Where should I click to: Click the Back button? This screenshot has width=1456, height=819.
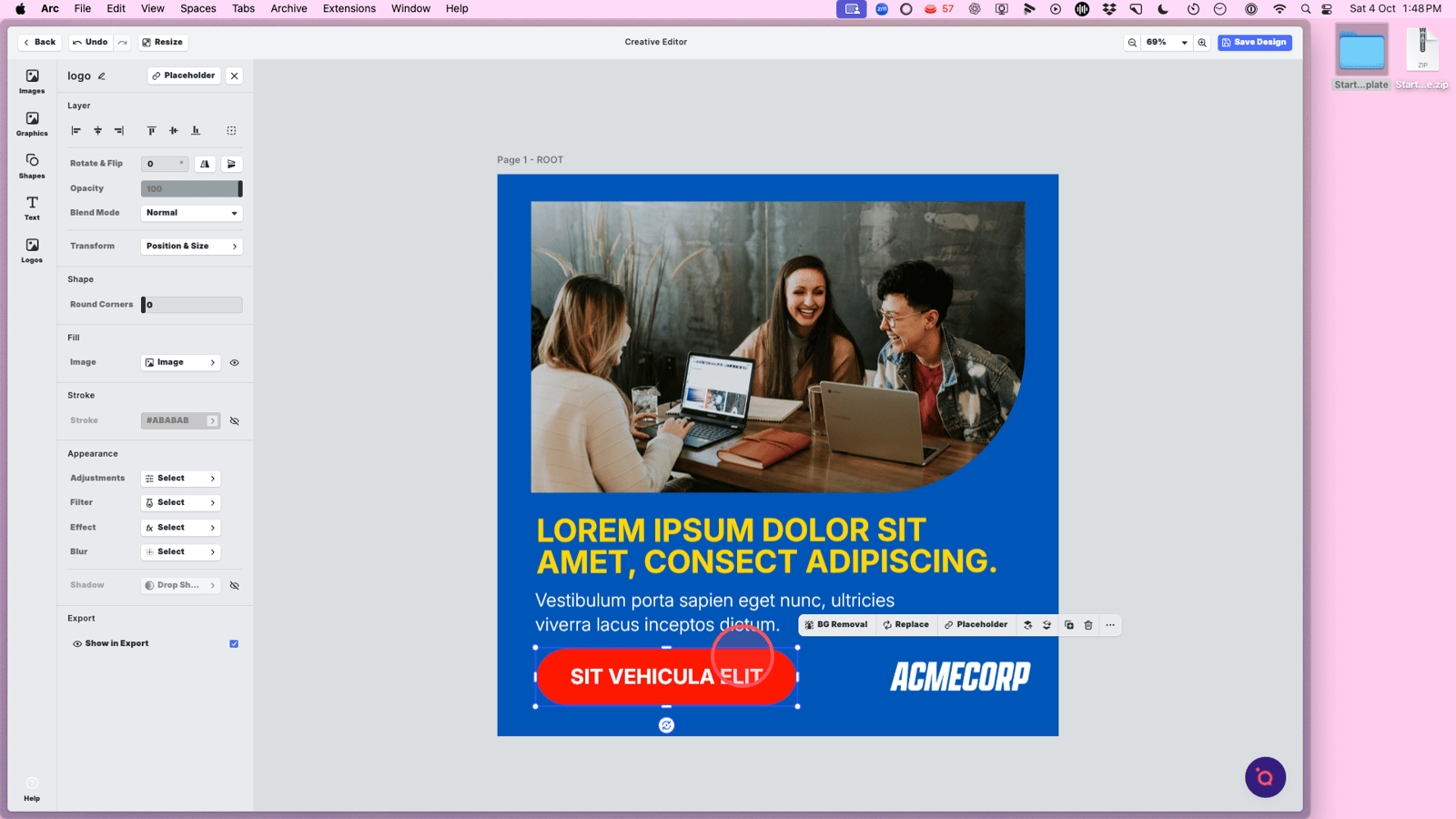coord(40,43)
